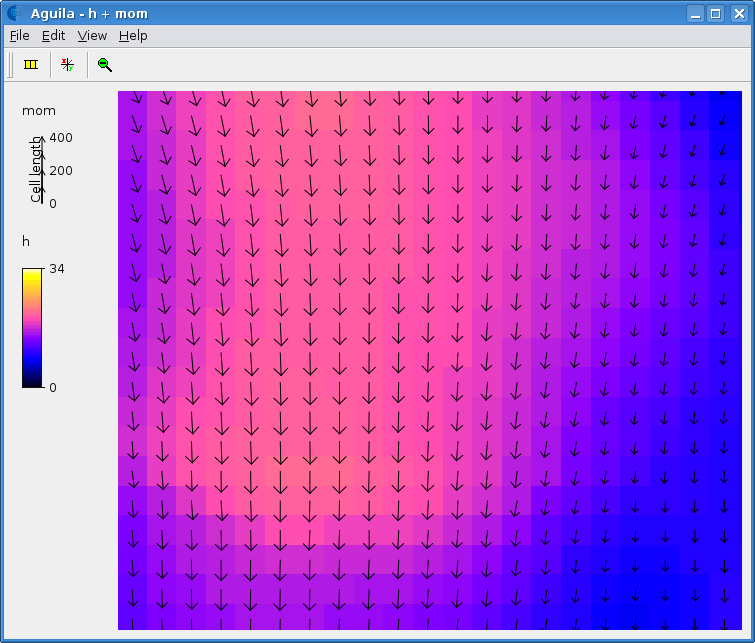
Task: Open the File menu
Action: [x=20, y=36]
